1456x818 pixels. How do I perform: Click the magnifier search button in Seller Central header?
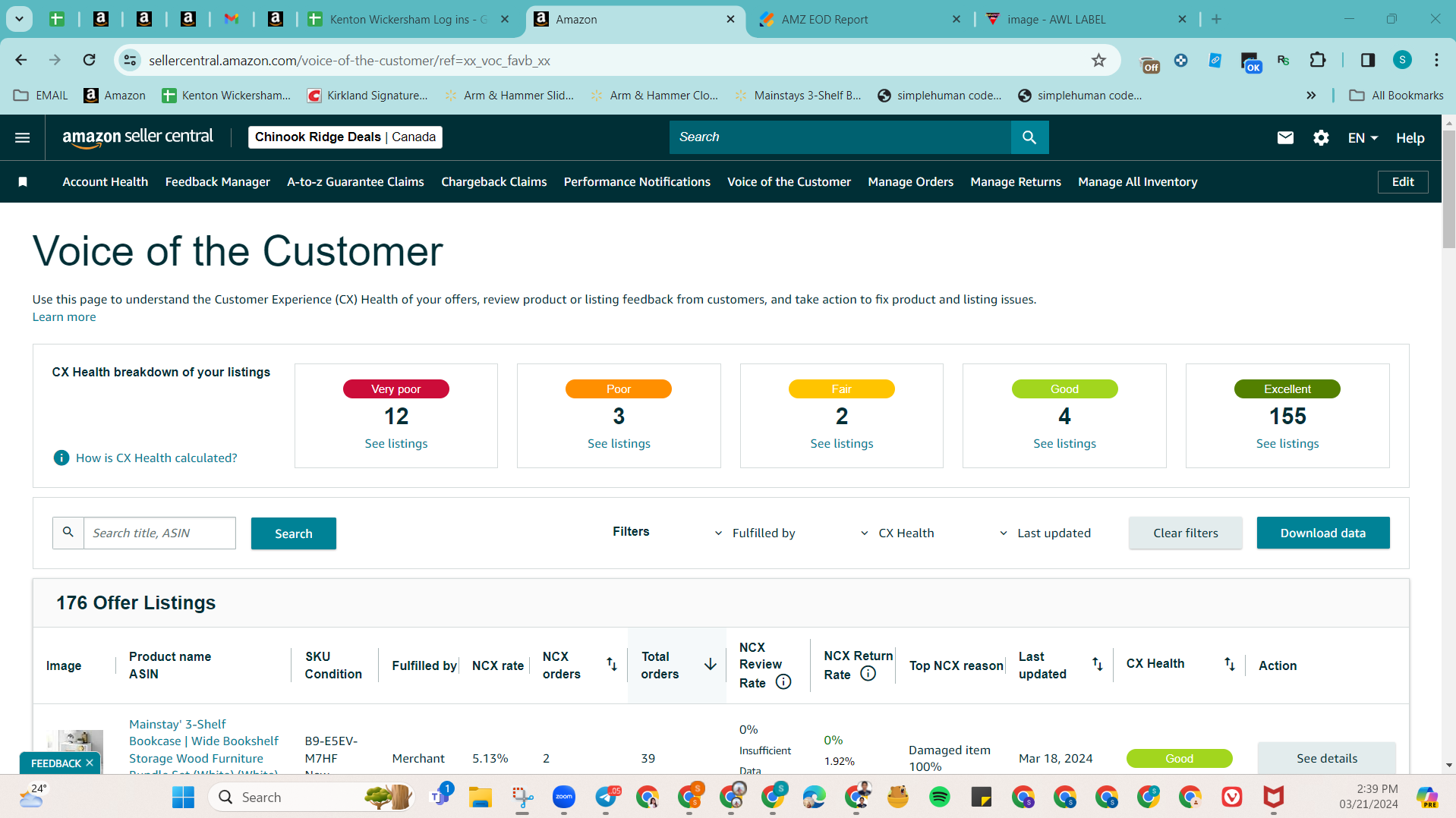[x=1029, y=137]
